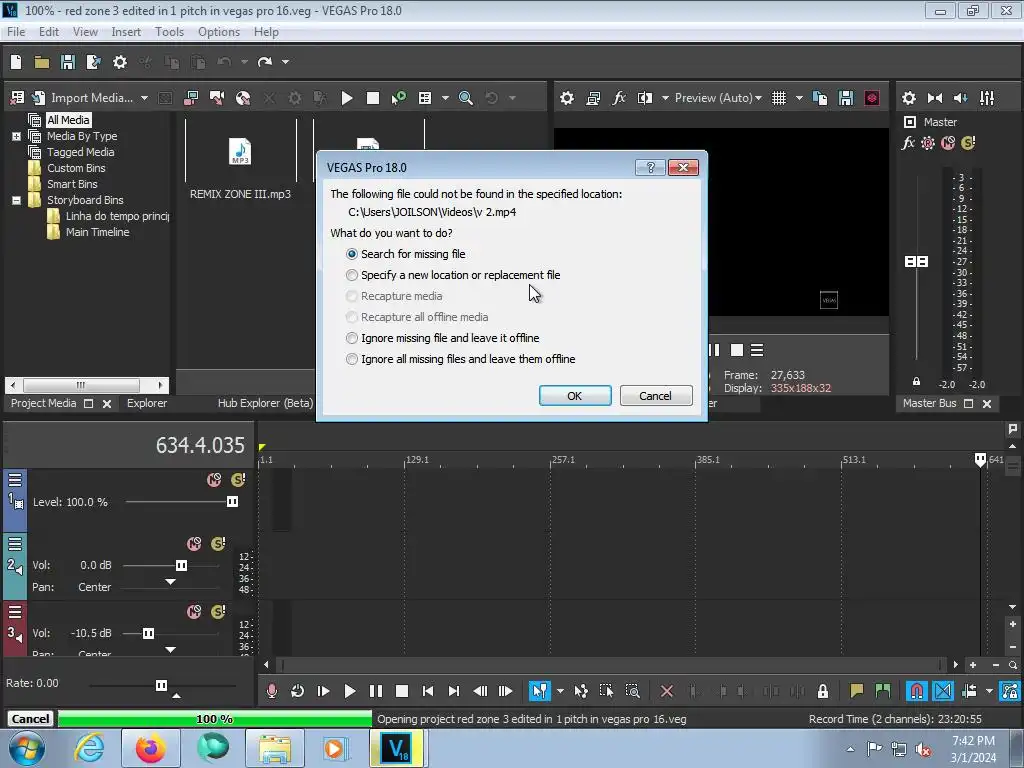Save snapshot to file icon
Viewport: 1024px width, 768px height.
pyautogui.click(x=846, y=98)
